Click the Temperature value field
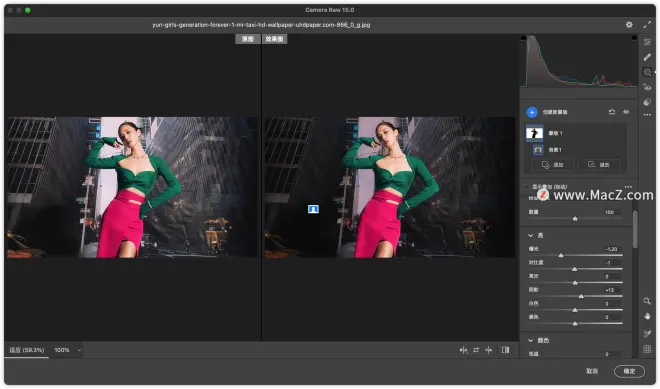 click(611, 354)
